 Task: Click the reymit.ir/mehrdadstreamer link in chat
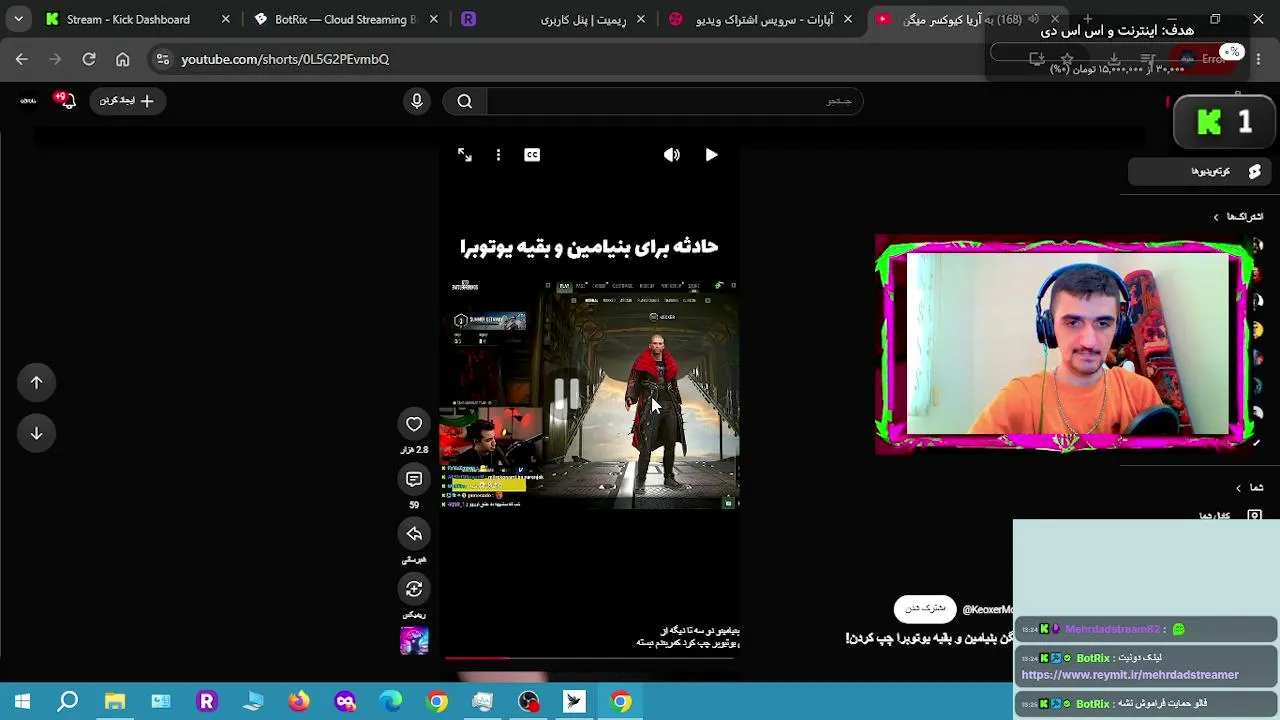coord(1130,675)
